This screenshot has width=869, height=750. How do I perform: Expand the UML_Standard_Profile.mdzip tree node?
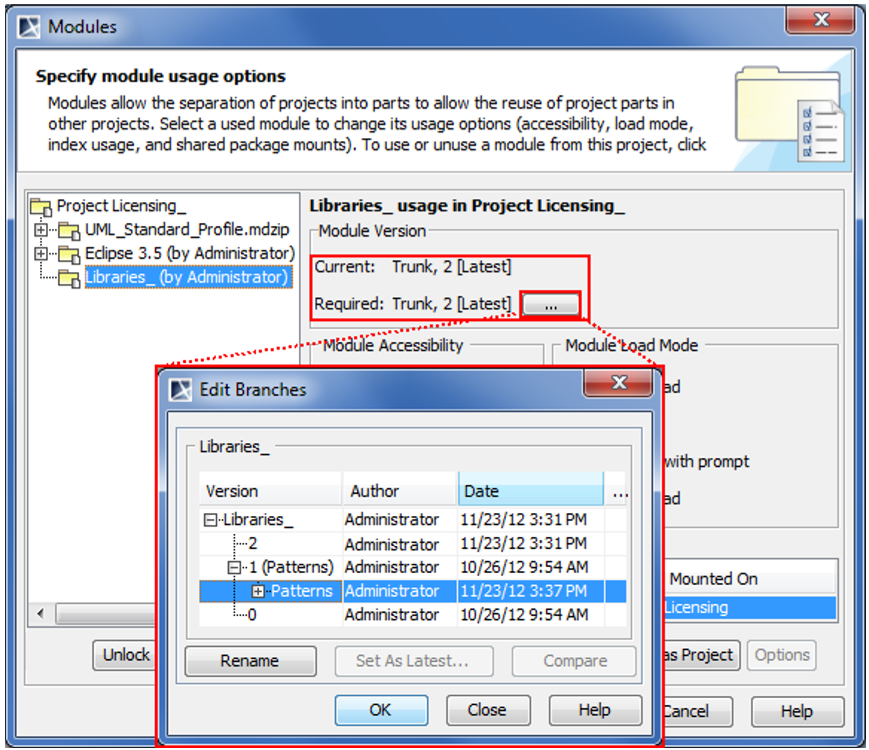(40, 229)
